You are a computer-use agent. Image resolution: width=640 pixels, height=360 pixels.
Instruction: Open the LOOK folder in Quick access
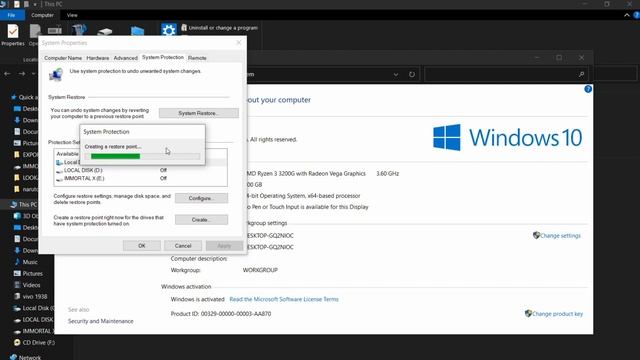[x=26, y=178]
